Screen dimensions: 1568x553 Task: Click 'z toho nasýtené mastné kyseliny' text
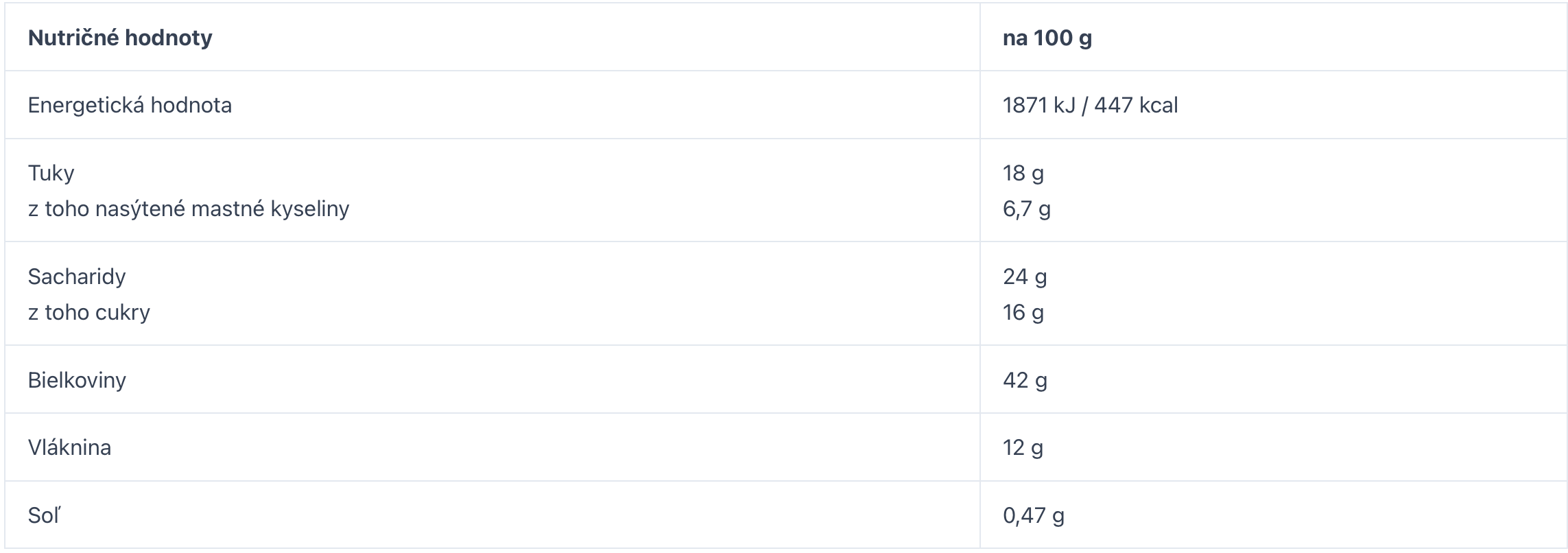point(189,209)
